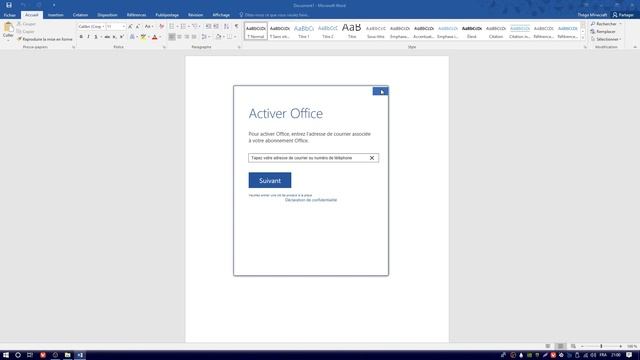The height and width of the screenshot is (360, 640).
Task: Open the Déclaration de confidentialité link
Action: point(311,200)
